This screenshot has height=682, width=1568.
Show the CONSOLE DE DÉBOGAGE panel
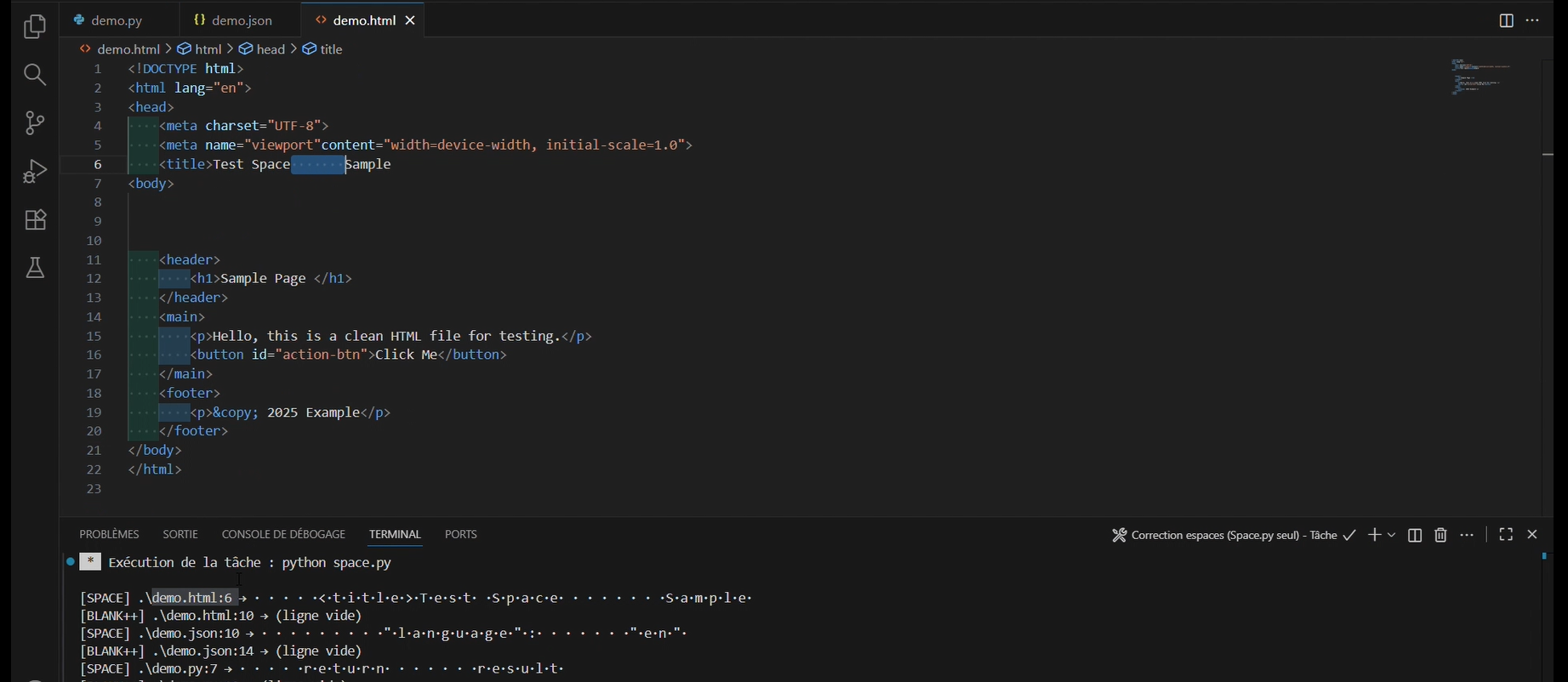click(283, 534)
